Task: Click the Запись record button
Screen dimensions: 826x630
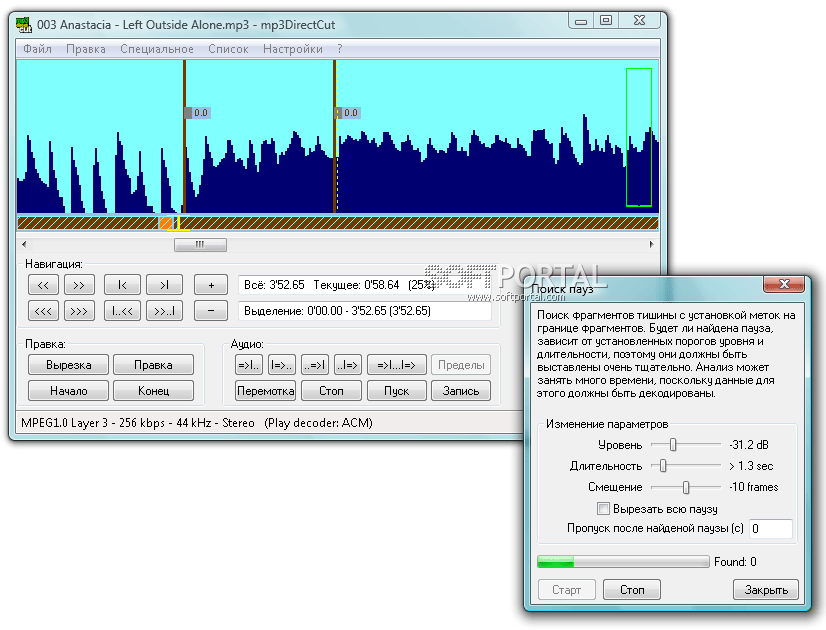Action: click(461, 391)
